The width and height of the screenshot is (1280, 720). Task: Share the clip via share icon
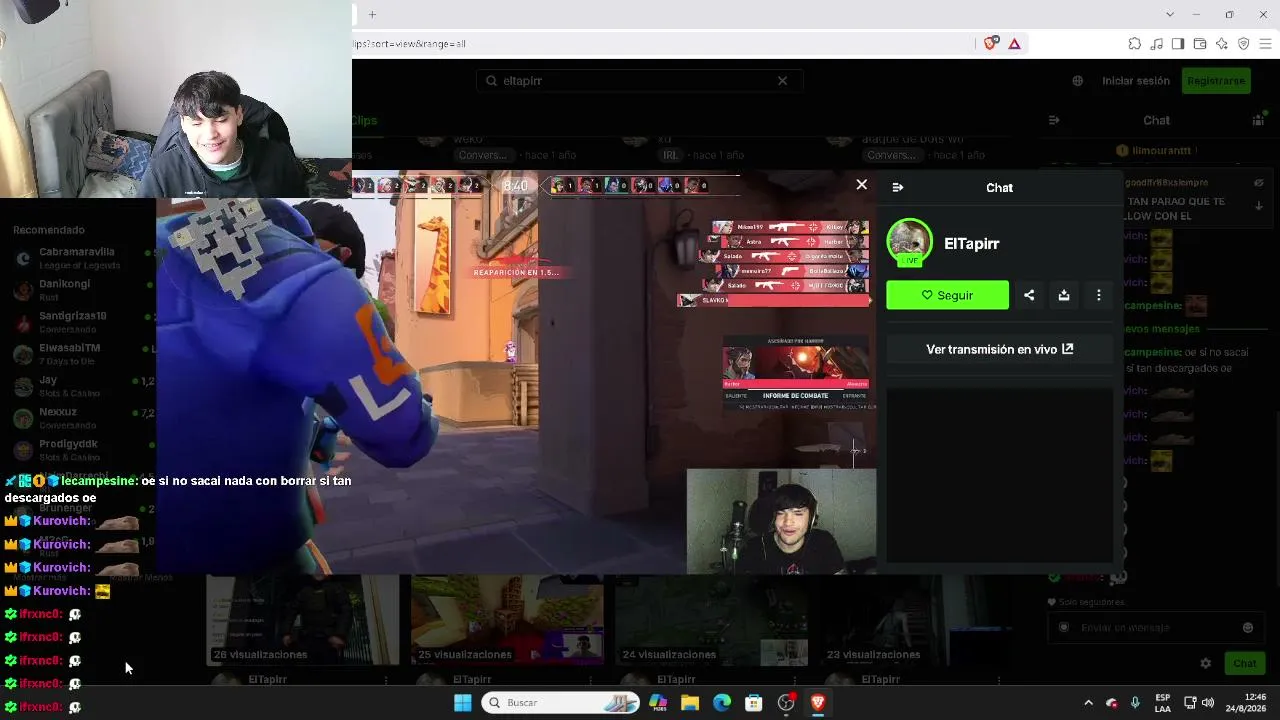(1029, 295)
